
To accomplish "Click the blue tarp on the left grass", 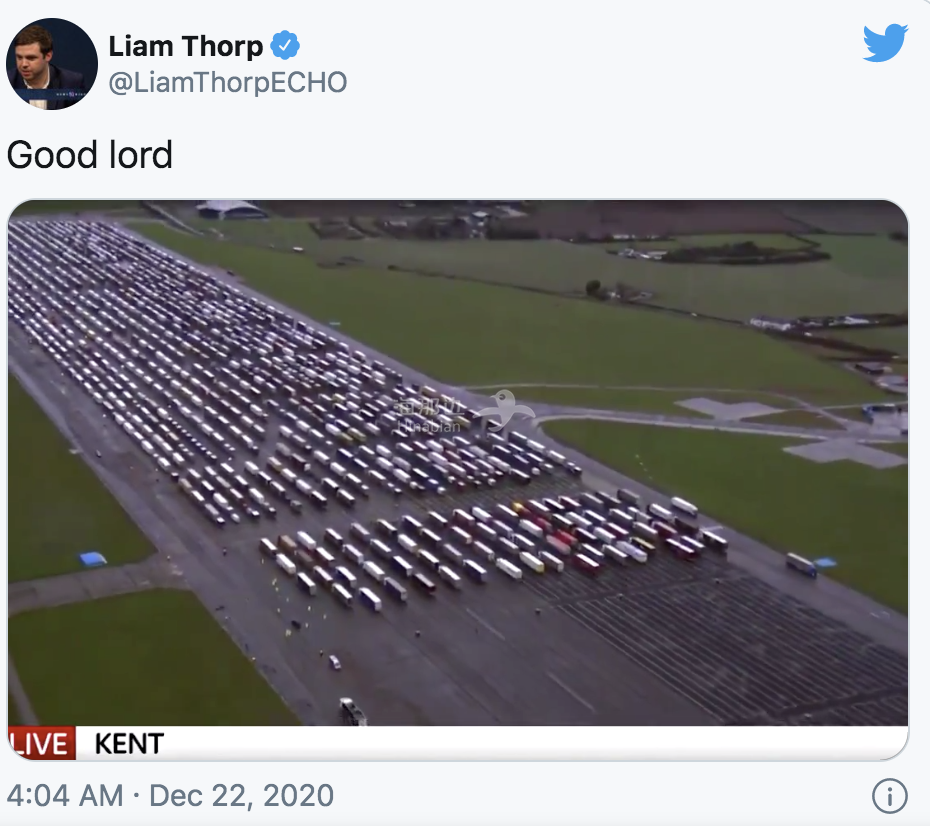I will [93, 559].
